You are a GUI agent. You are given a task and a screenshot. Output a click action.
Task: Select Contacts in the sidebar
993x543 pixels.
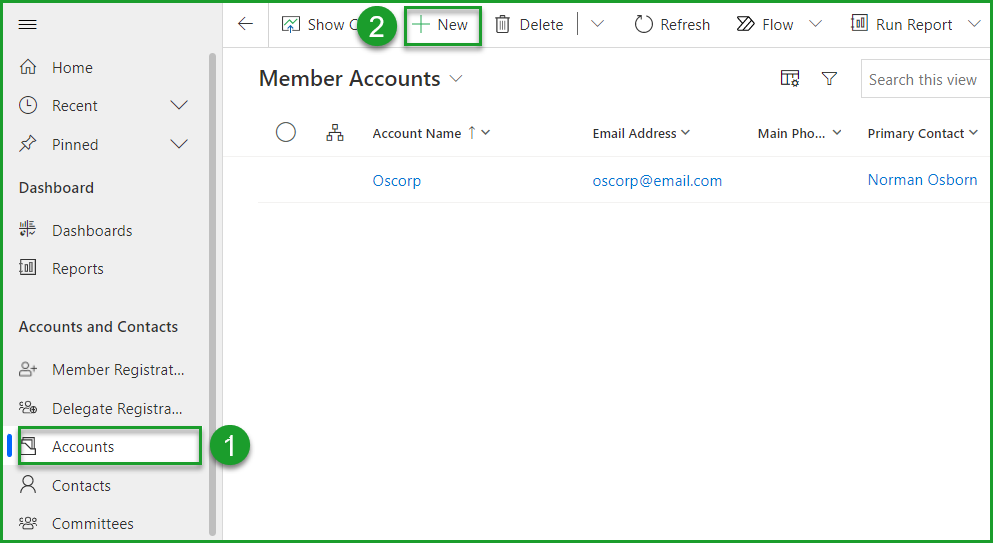pyautogui.click(x=81, y=485)
